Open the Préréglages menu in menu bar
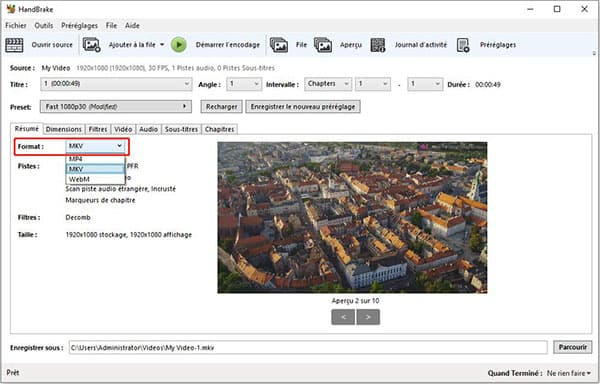Viewport: 600px width, 384px height. [x=79, y=26]
